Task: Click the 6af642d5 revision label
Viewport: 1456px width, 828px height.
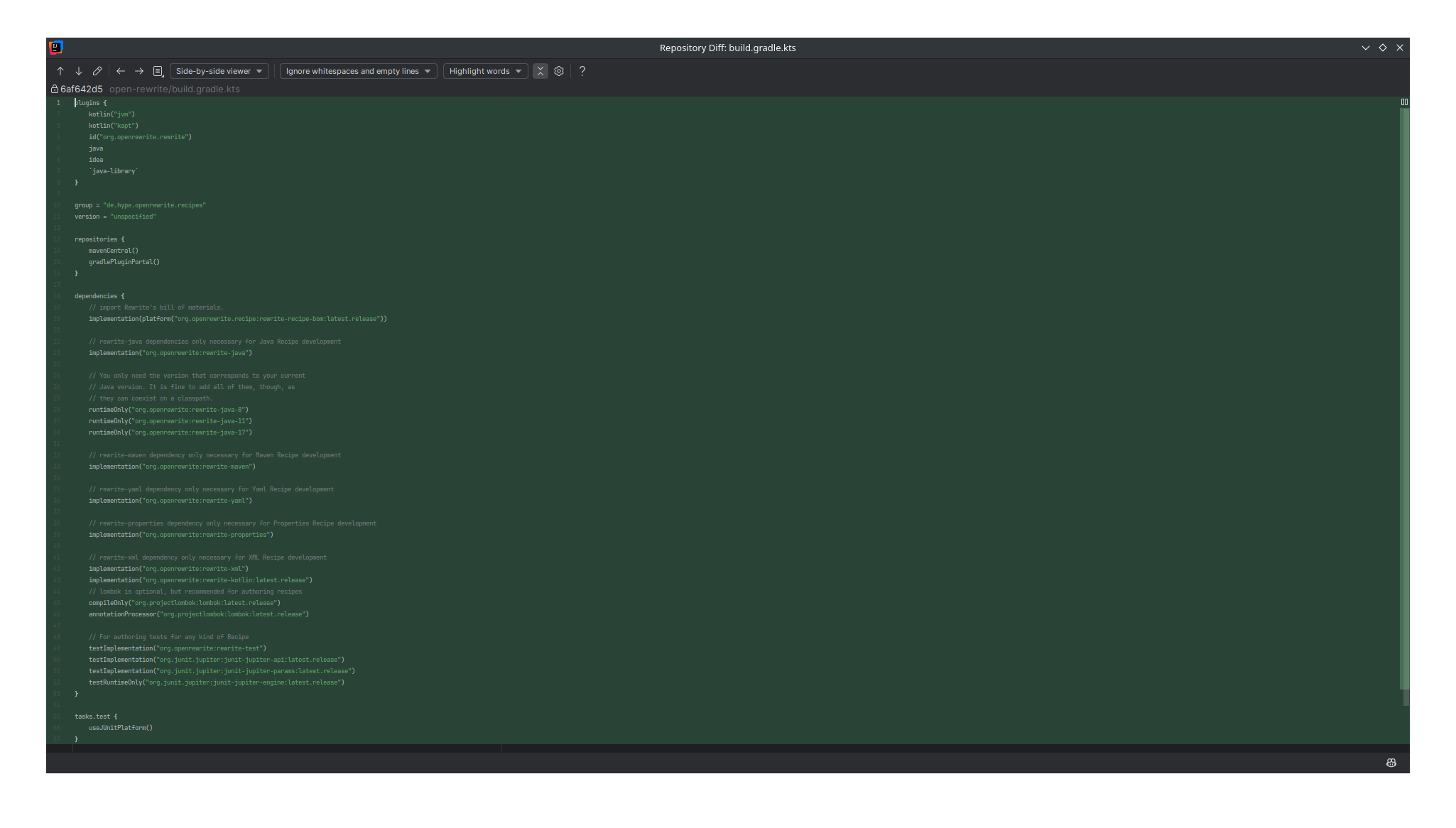Action: coord(82,89)
